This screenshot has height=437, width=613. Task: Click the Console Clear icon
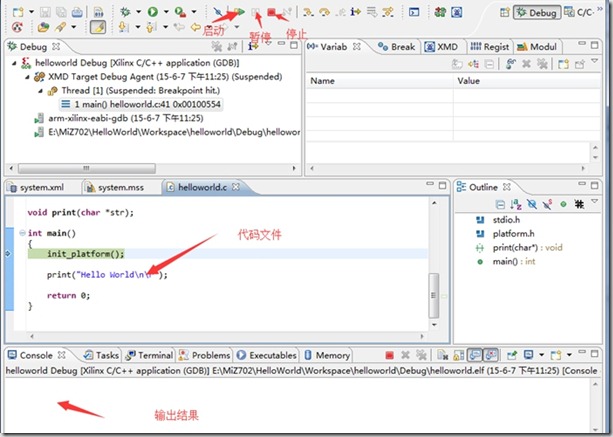(443, 355)
